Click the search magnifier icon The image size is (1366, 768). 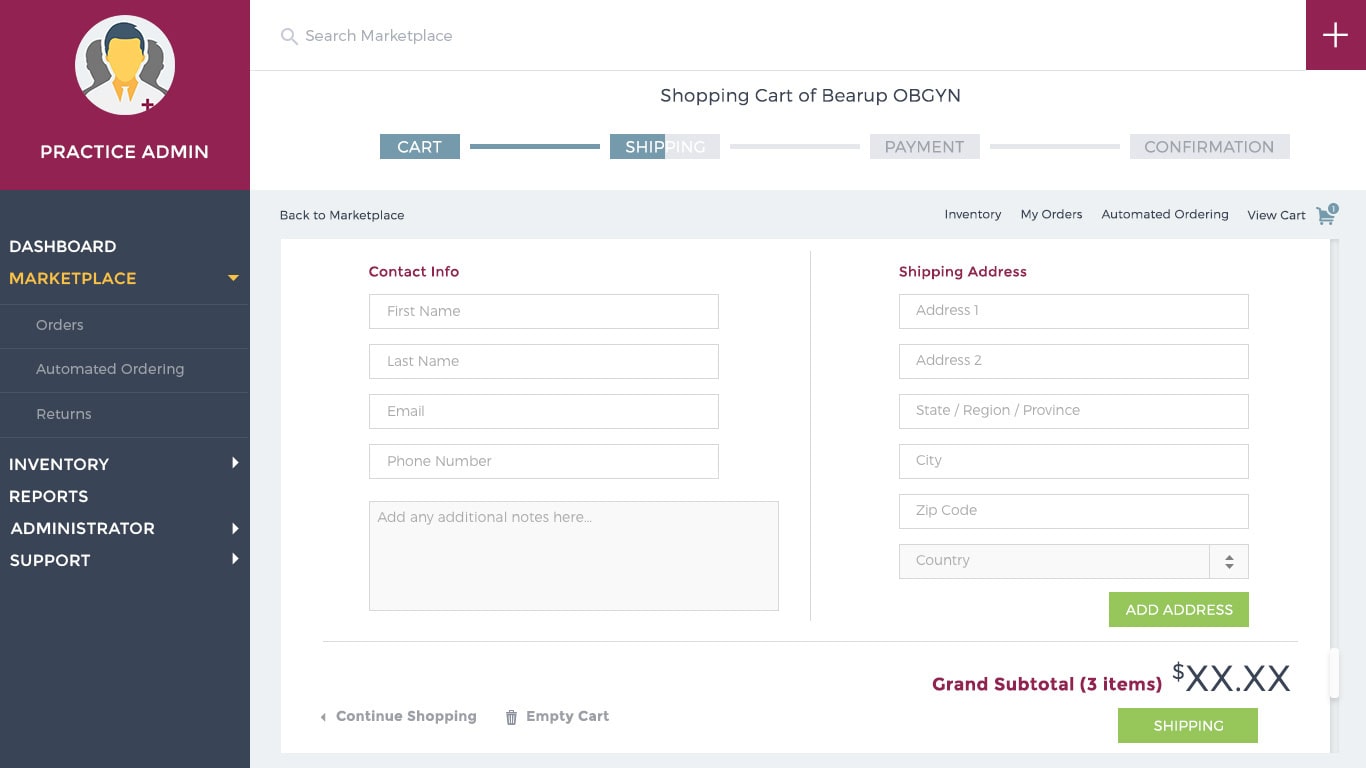click(289, 37)
